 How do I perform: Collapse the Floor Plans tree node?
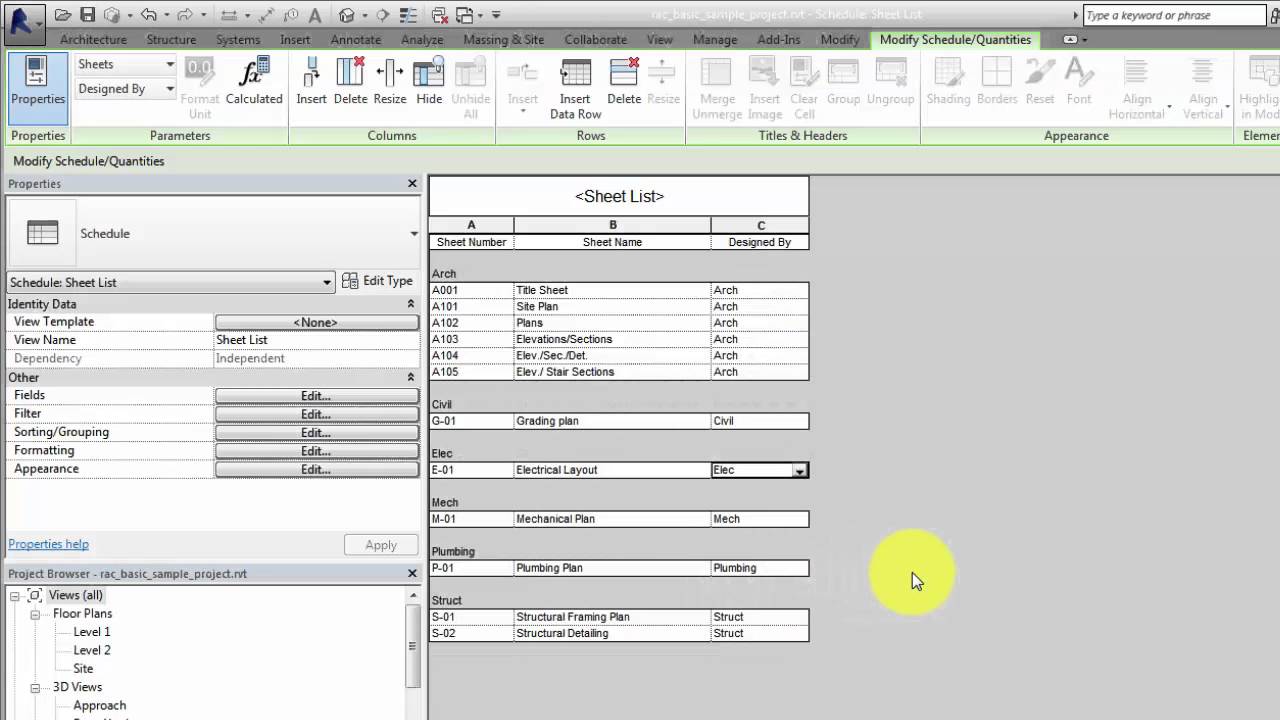(34, 614)
